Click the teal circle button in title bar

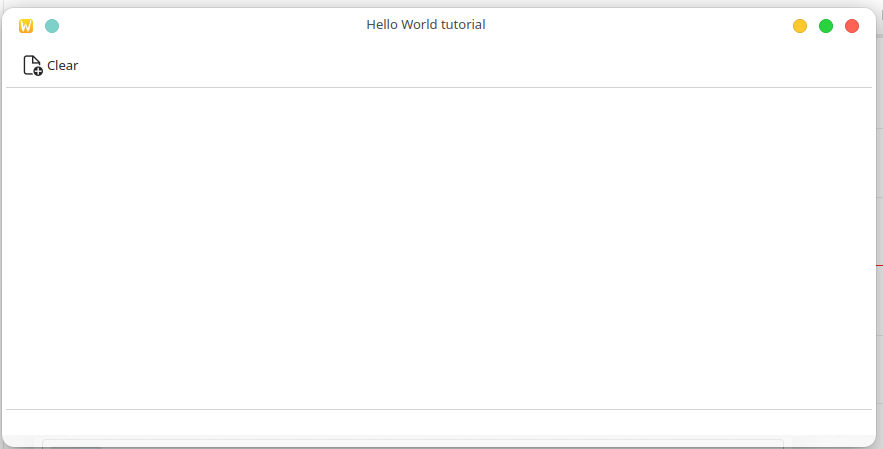coord(52,26)
